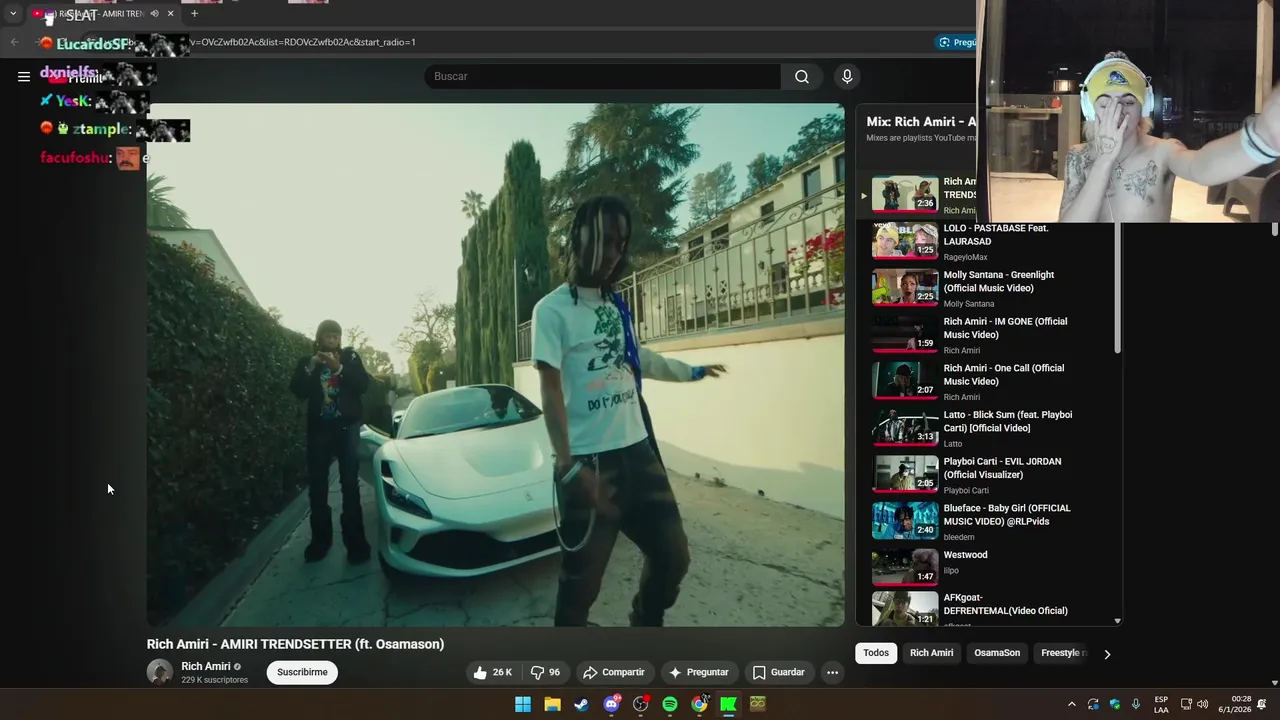The height and width of the screenshot is (720, 1280).
Task: Click the browser address bar URL
Action: [x=303, y=42]
